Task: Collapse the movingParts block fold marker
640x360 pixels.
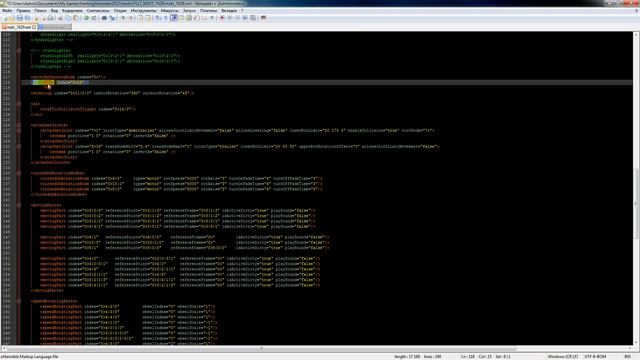Action: click(19, 205)
